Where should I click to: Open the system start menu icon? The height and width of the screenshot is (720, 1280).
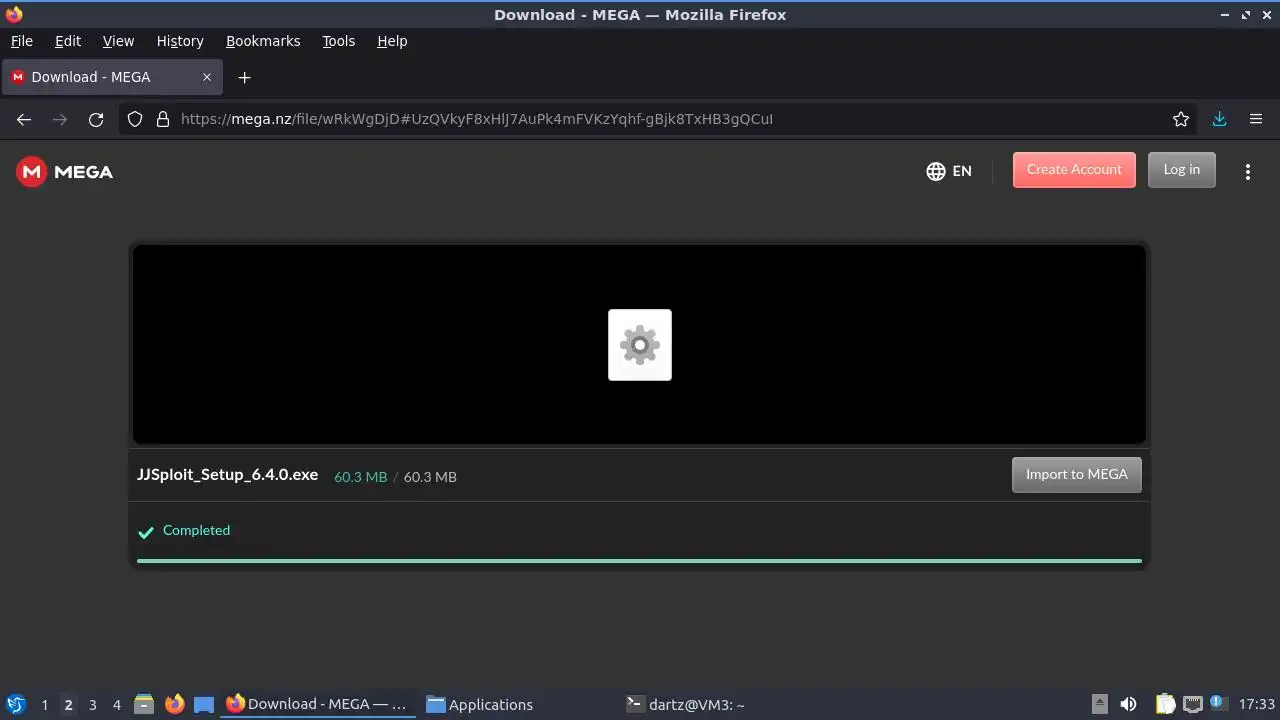click(x=15, y=704)
